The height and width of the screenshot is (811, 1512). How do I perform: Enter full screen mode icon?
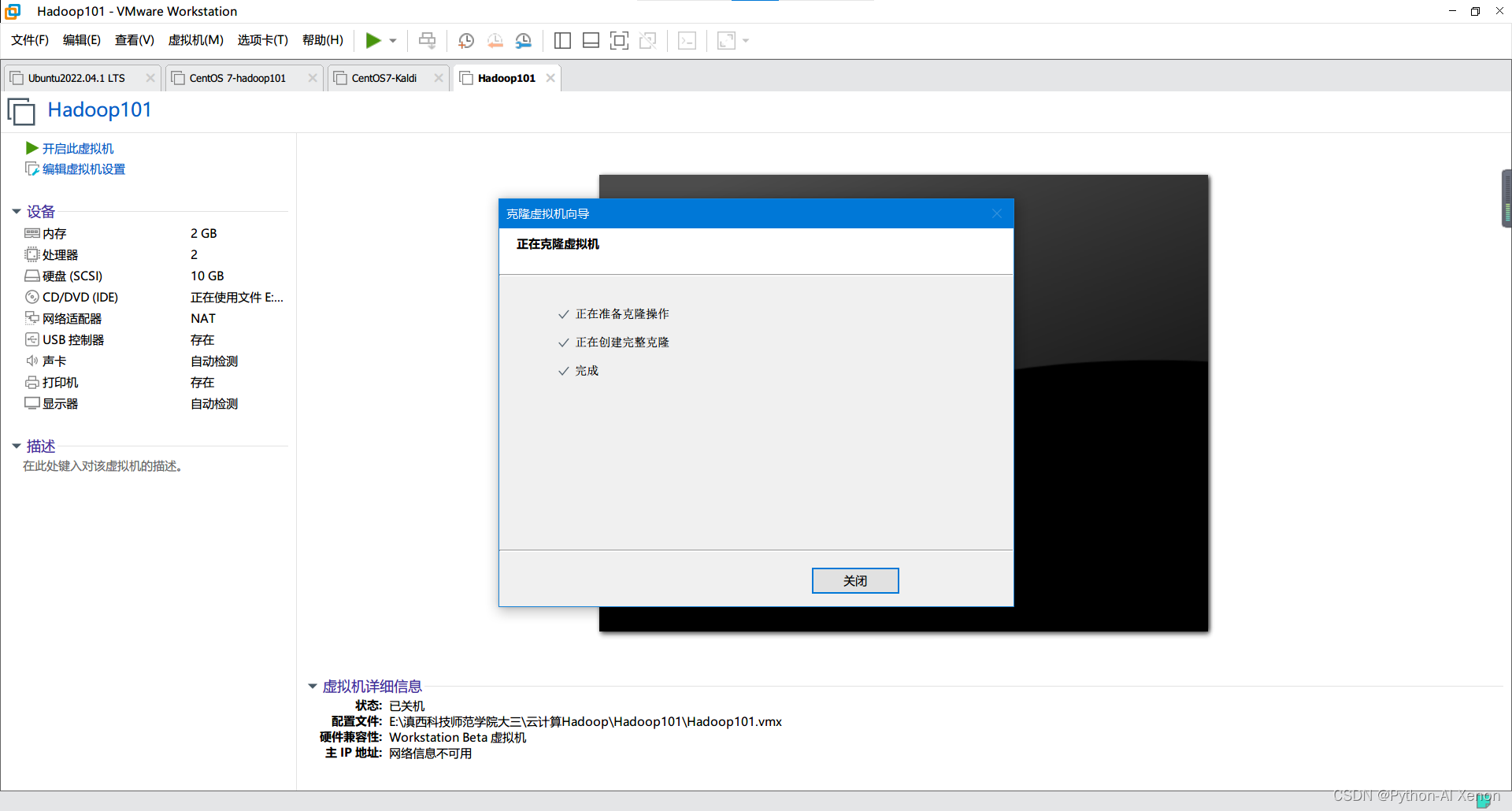click(x=619, y=40)
